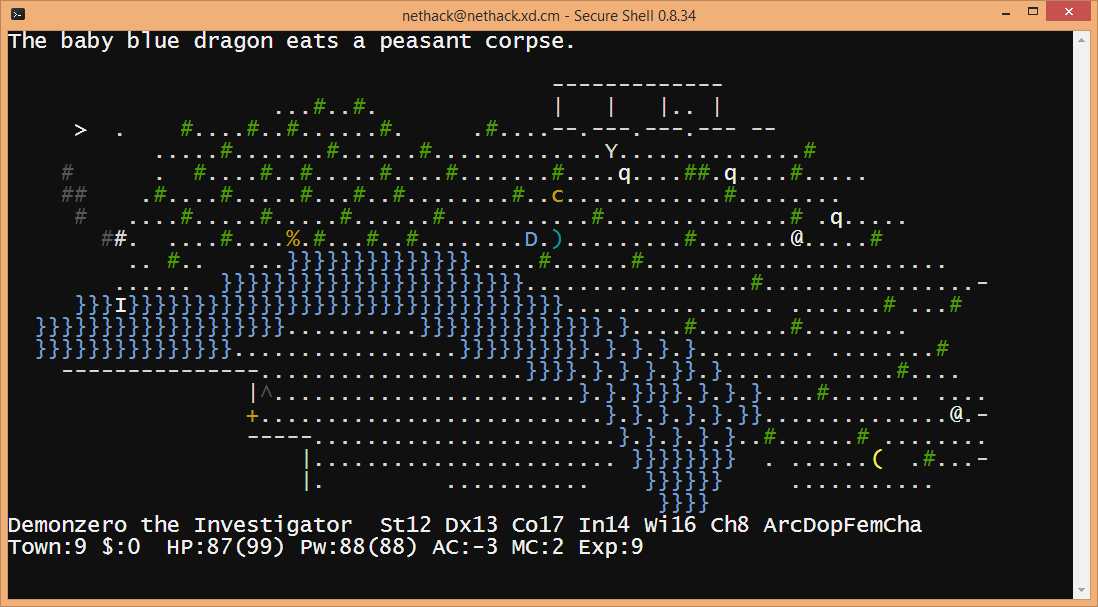Click the '@' character near the right edge

[x=957, y=414]
